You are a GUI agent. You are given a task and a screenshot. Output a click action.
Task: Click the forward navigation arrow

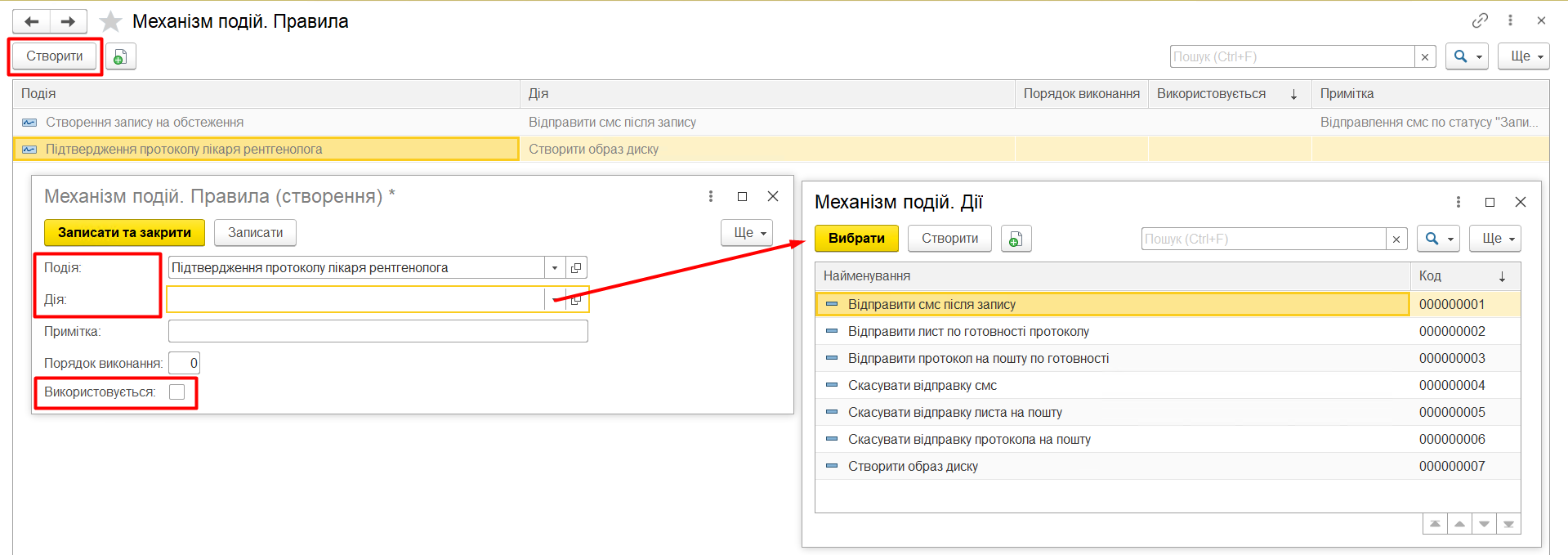[69, 21]
